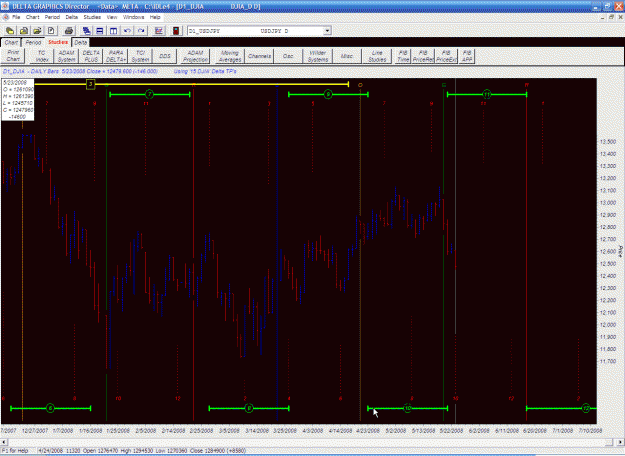Click the cascade windows toolbar icon
The height and width of the screenshot is (456, 625).
click(86, 31)
